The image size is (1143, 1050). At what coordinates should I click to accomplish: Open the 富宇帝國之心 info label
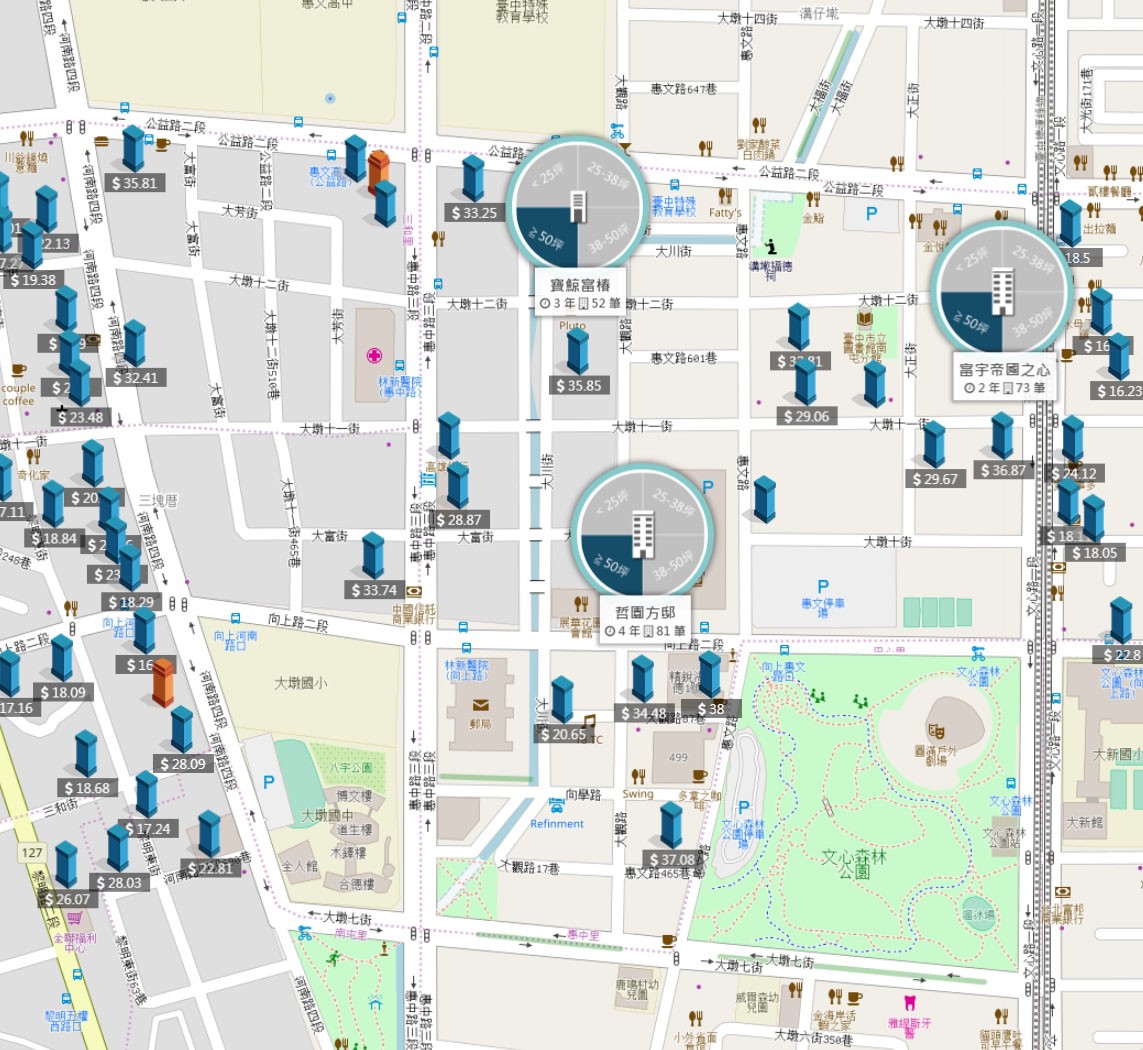1004,378
